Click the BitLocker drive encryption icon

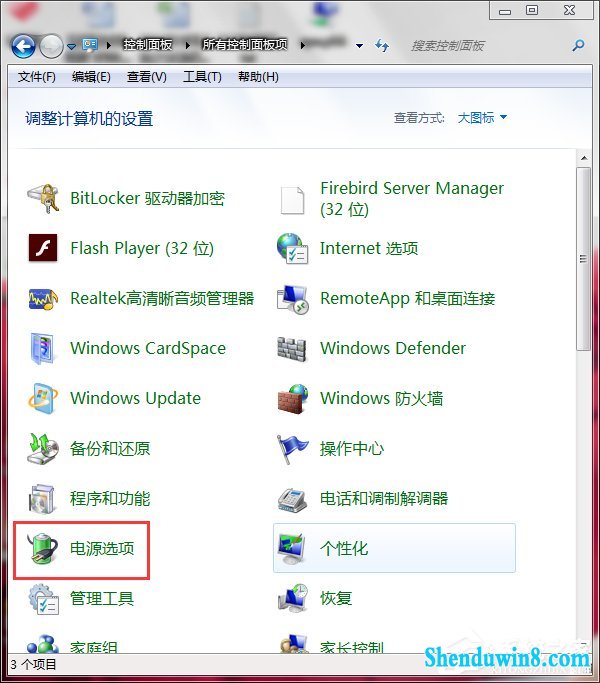pos(43,199)
